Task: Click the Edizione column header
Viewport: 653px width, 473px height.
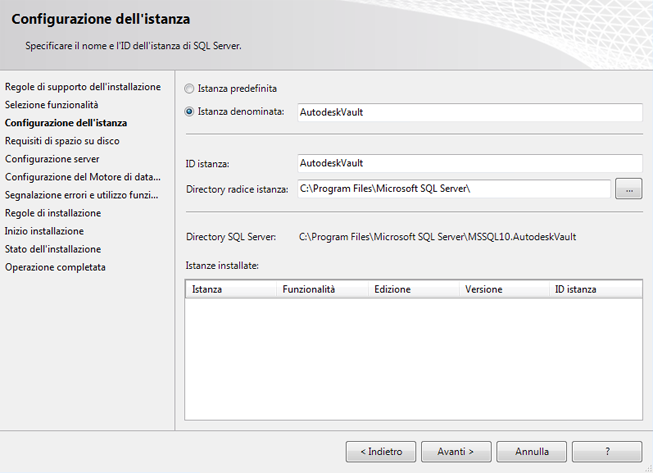Action: click(414, 289)
